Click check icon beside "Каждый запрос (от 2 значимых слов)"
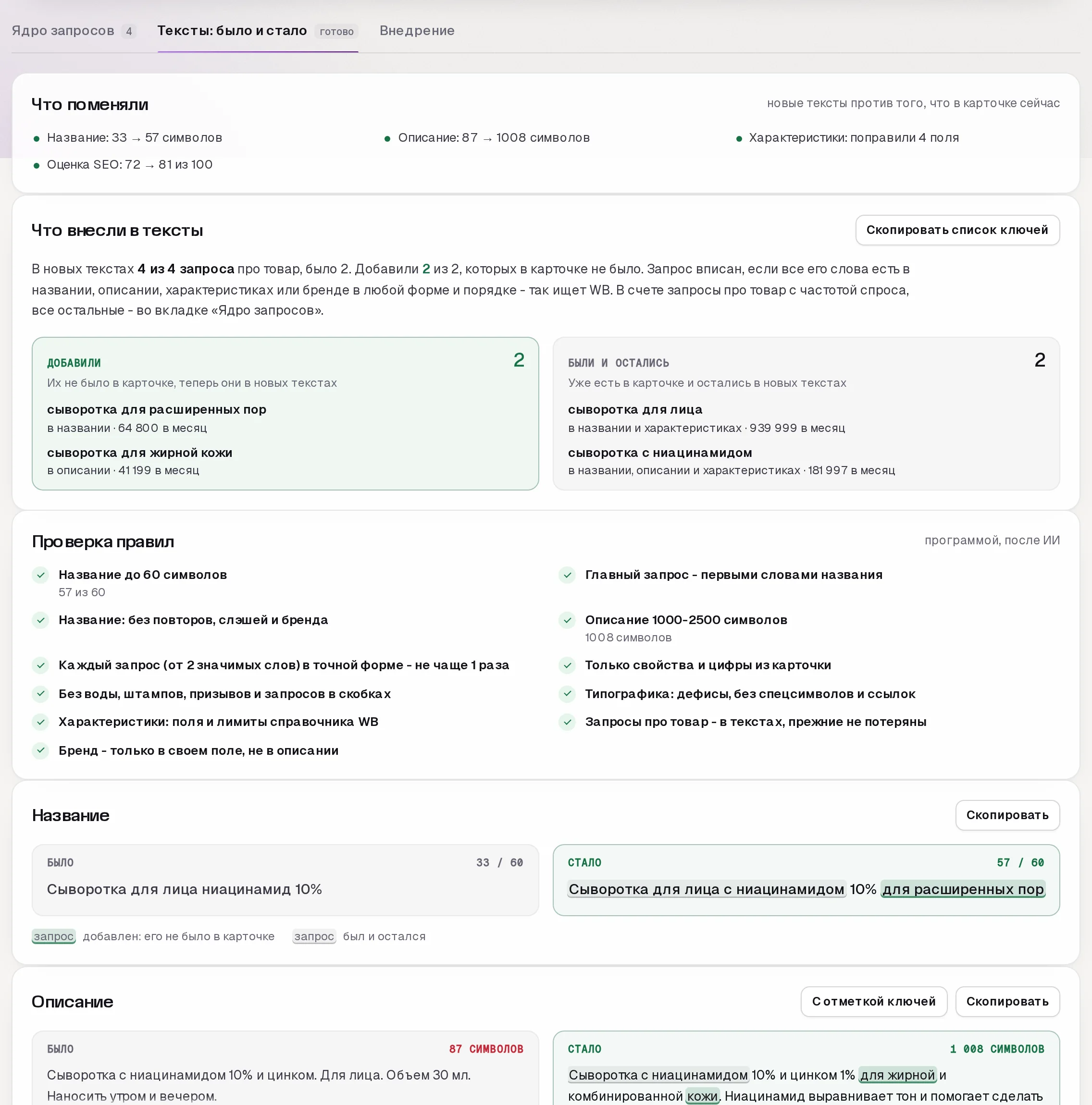The image size is (1092, 1105). [x=41, y=665]
